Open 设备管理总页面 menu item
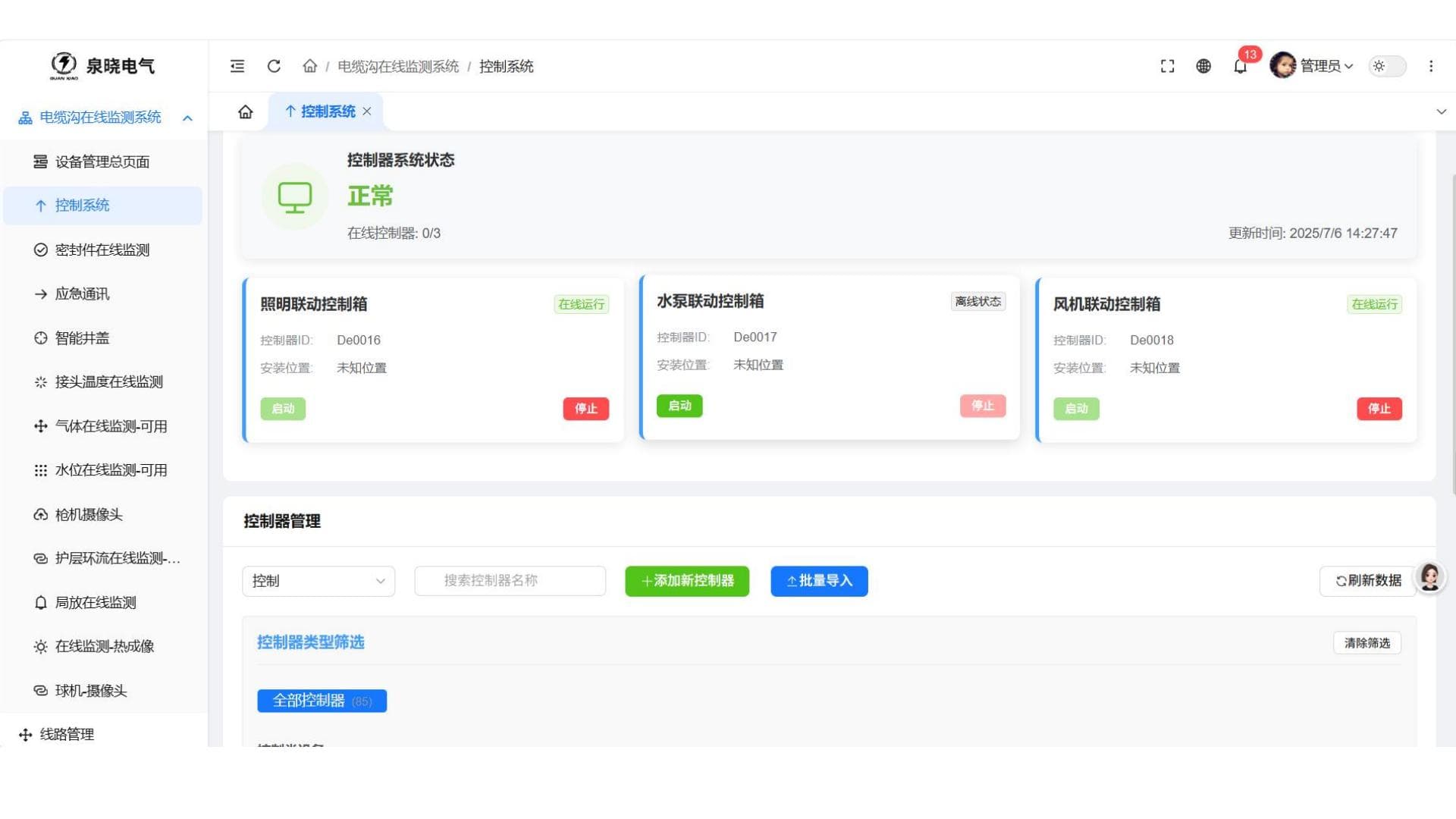The height and width of the screenshot is (819, 1456). (x=102, y=162)
